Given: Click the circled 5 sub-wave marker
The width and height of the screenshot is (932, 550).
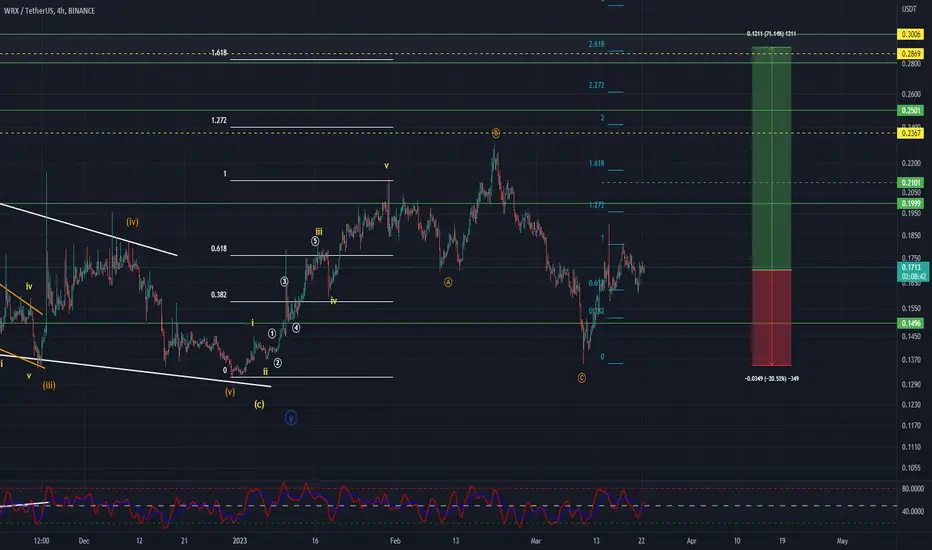Looking at the screenshot, I should [x=315, y=241].
